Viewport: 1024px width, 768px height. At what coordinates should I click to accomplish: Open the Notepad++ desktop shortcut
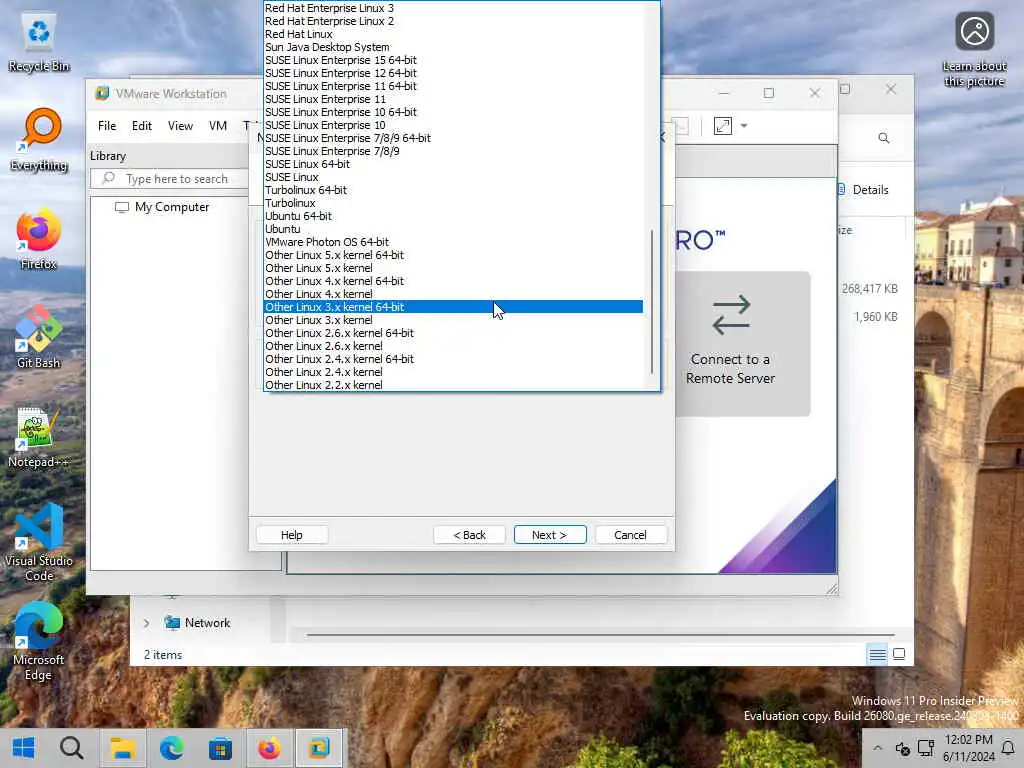click(39, 437)
